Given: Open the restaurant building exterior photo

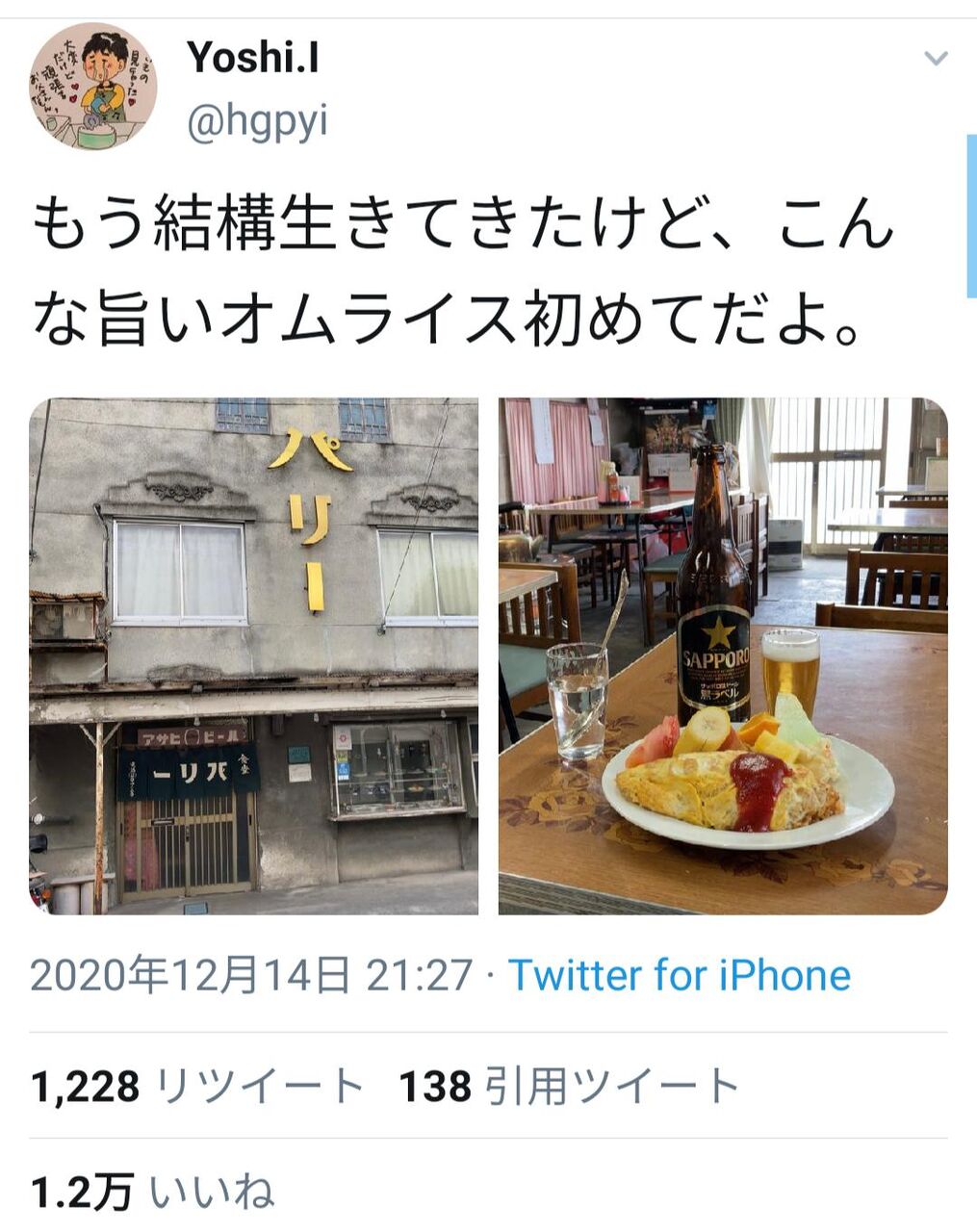Looking at the screenshot, I should click(254, 656).
